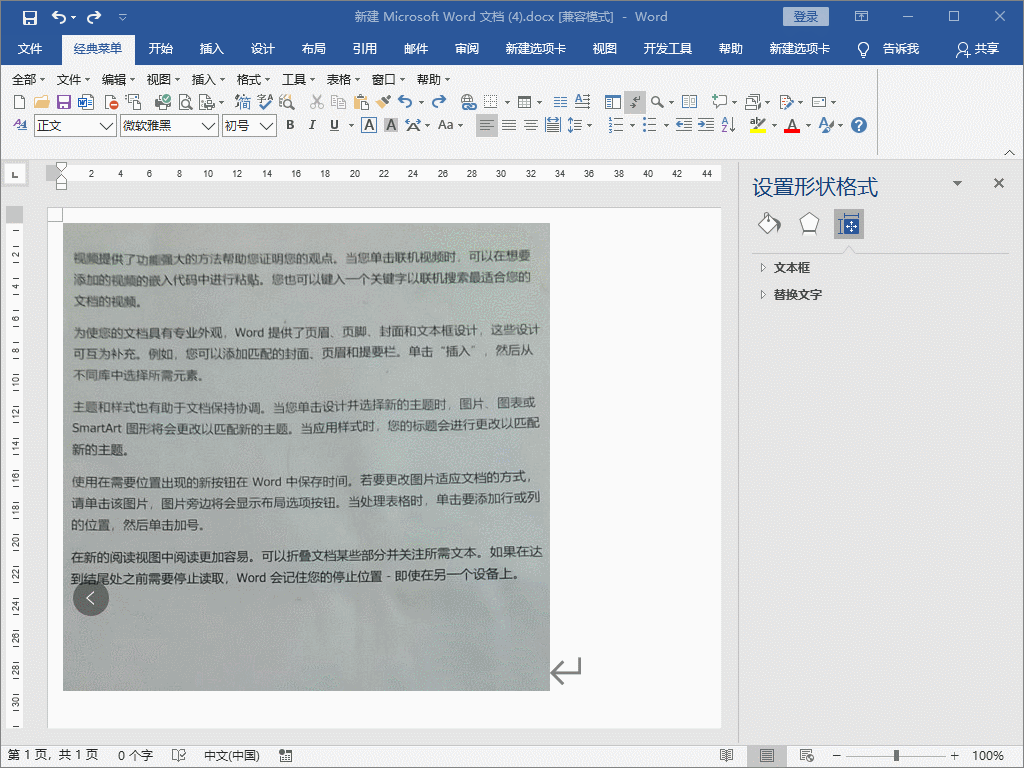Image resolution: width=1024 pixels, height=768 pixels.
Task: Click the Columns layout icon
Action: click(x=560, y=102)
